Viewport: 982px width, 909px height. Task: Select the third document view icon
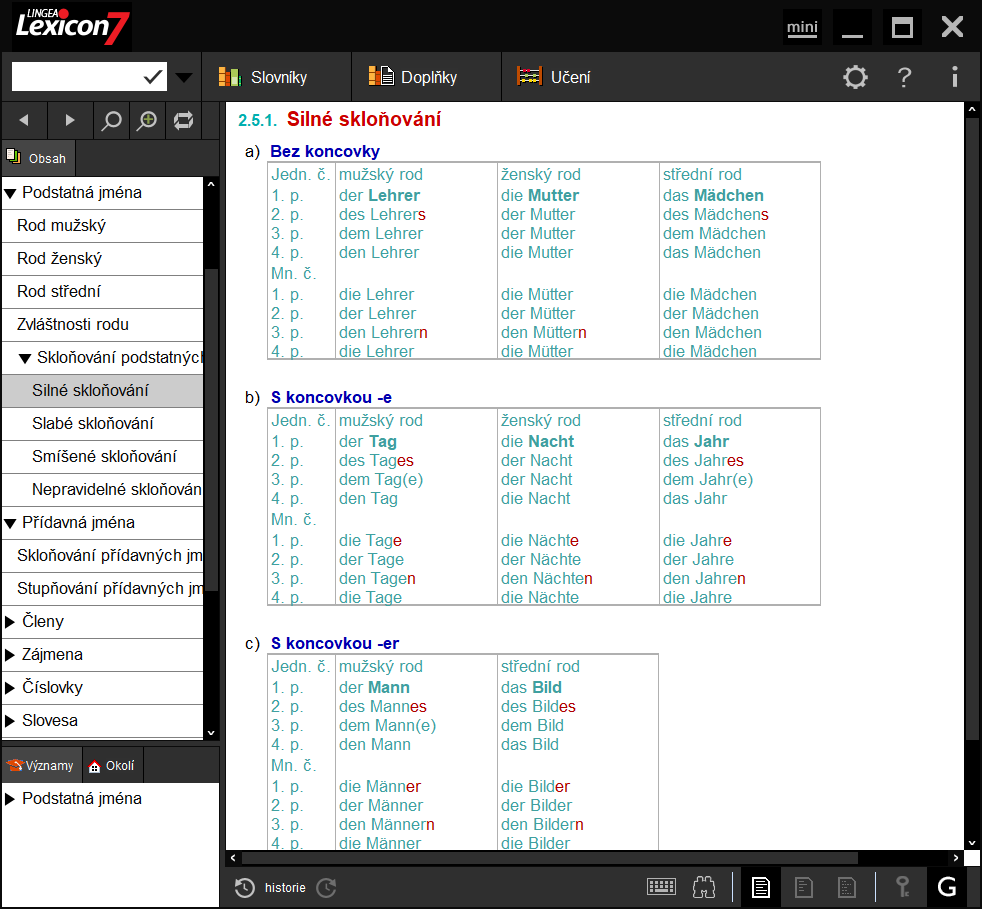tap(847, 888)
